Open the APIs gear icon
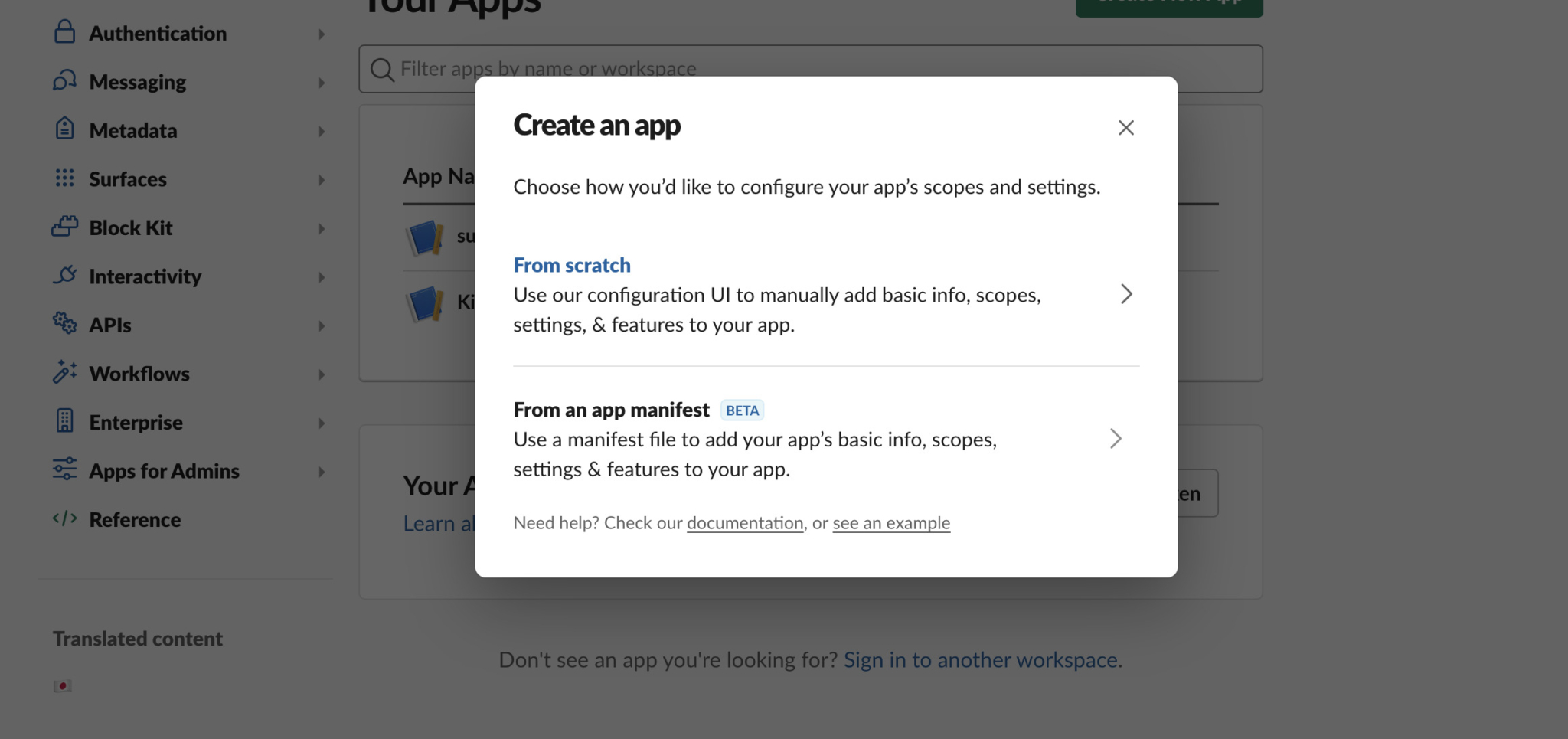The height and width of the screenshot is (739, 1568). [x=65, y=325]
